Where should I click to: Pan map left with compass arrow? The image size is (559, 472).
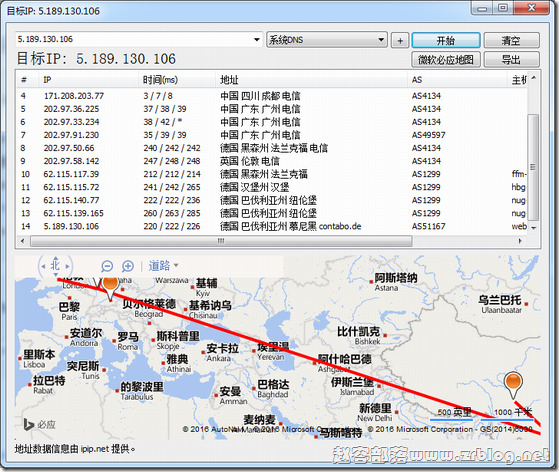(x=43, y=266)
